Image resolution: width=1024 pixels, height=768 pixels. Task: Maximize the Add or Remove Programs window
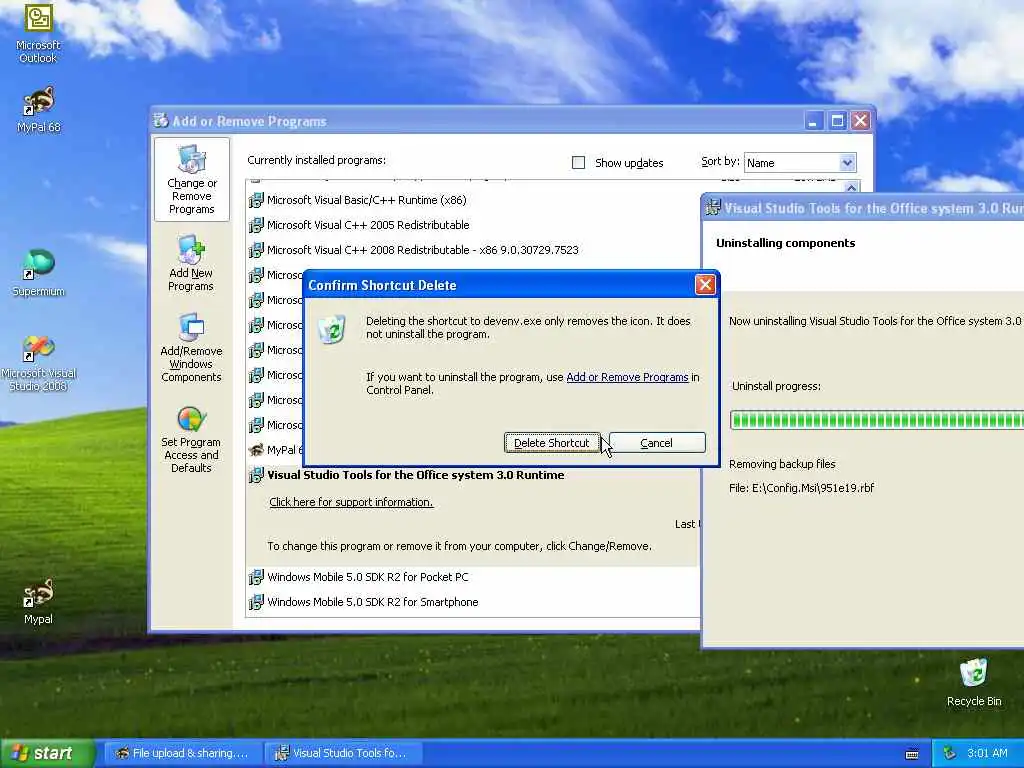point(837,121)
